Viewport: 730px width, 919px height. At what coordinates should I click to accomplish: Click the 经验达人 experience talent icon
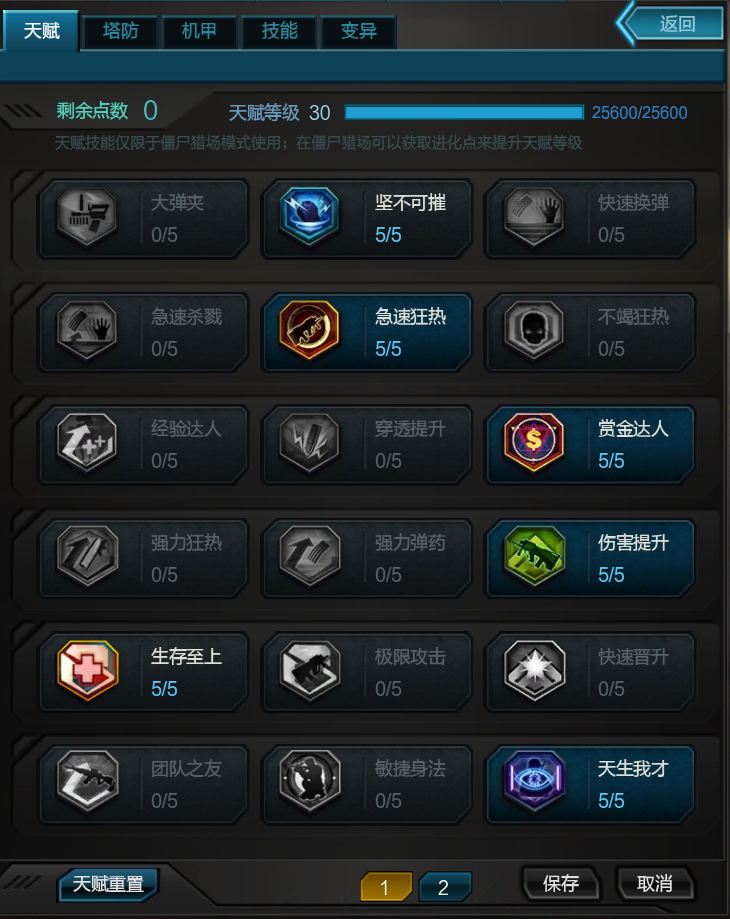coord(87,443)
